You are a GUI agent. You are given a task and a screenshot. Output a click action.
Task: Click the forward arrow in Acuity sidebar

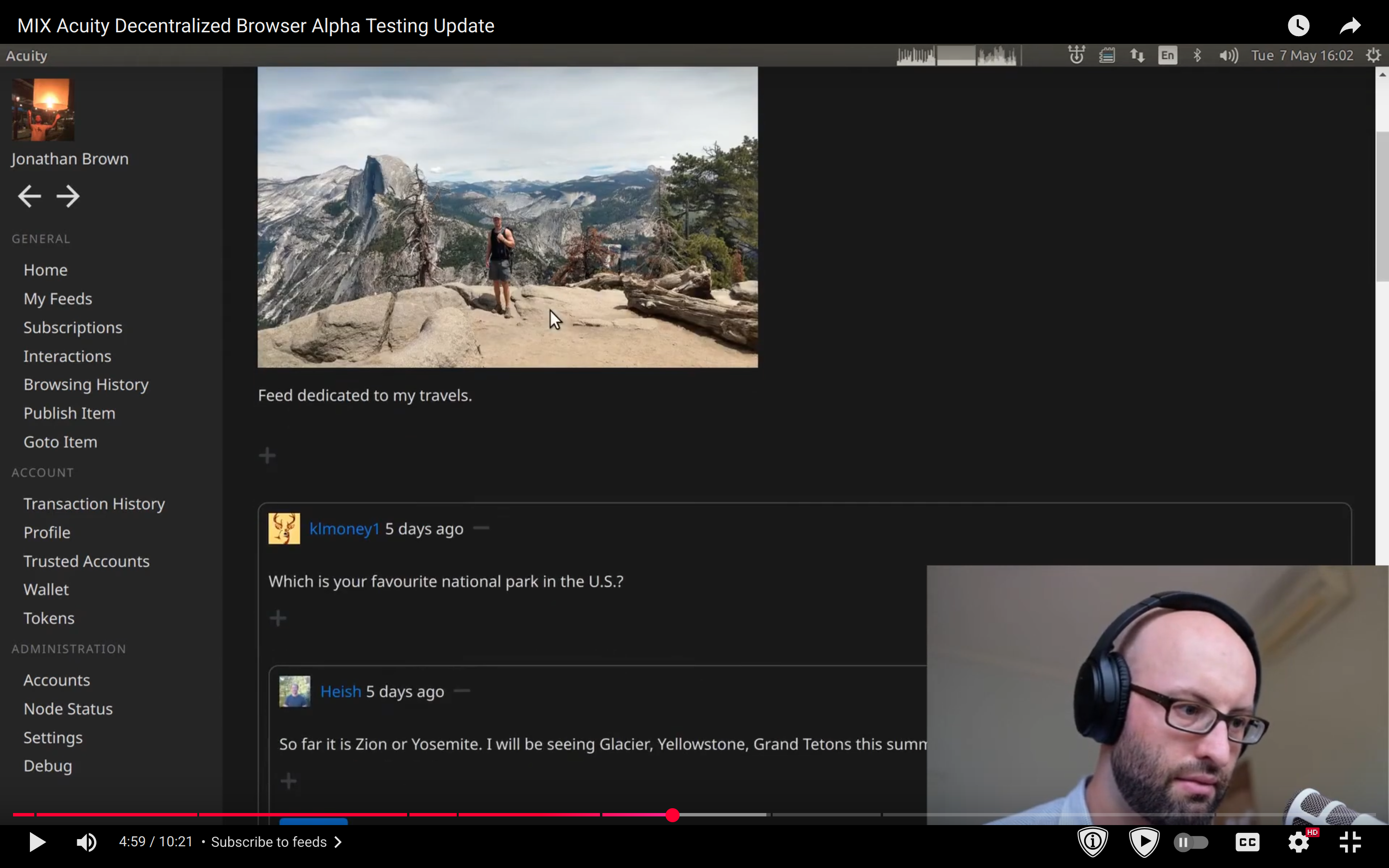[x=68, y=196]
